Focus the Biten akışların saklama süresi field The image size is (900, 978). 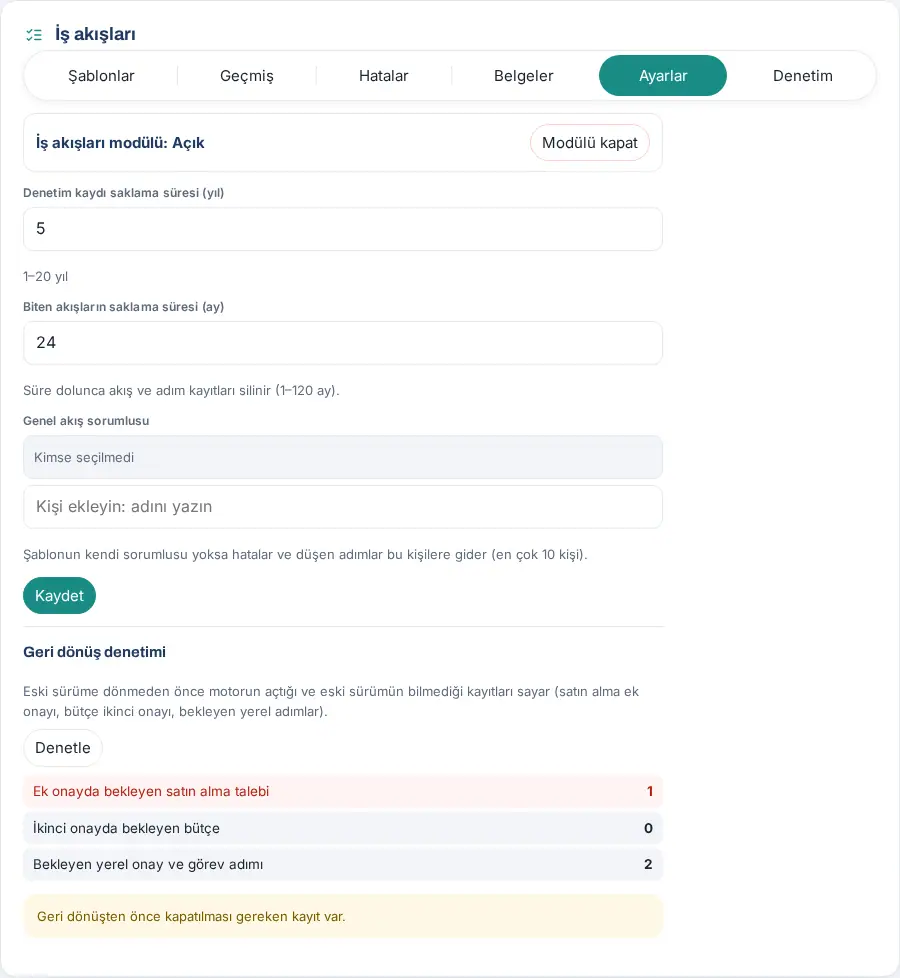click(x=343, y=343)
